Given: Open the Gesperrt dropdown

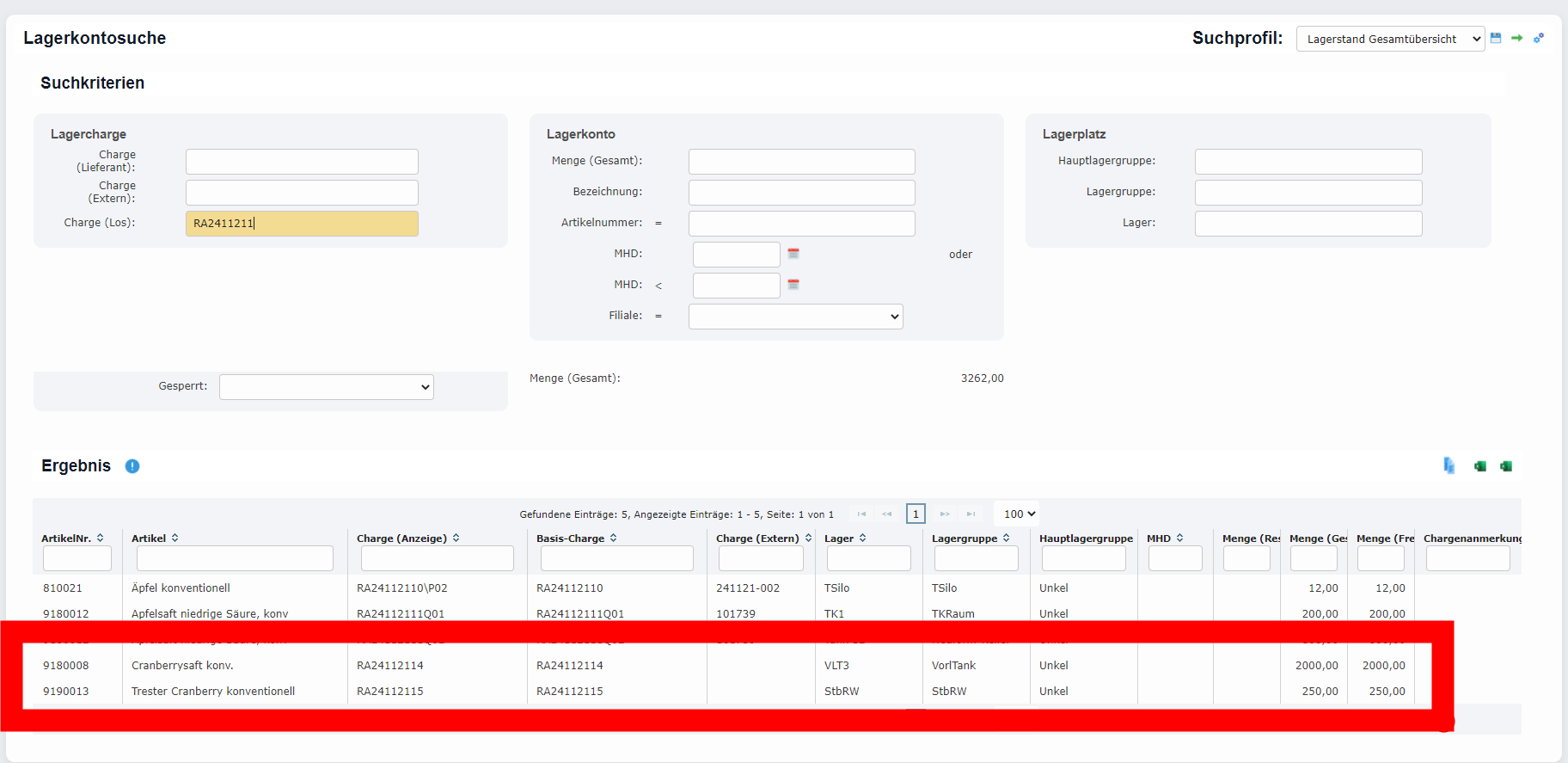Looking at the screenshot, I should (x=326, y=387).
